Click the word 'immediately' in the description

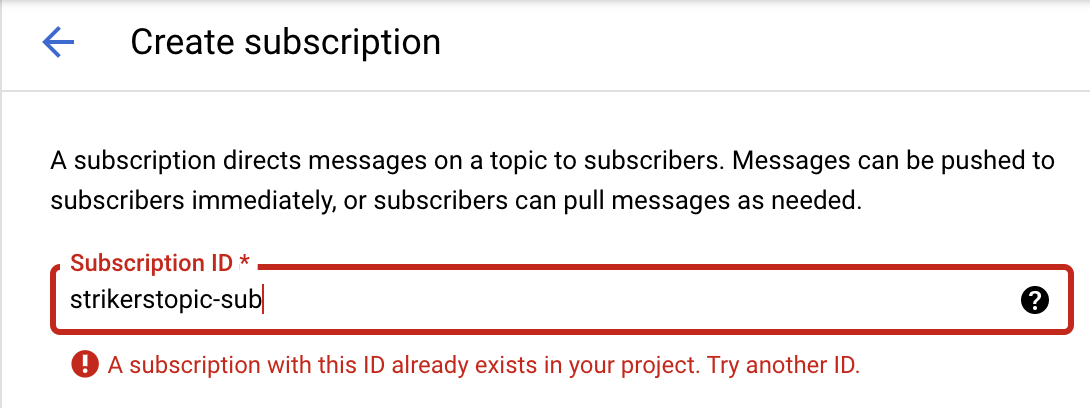[x=253, y=200]
